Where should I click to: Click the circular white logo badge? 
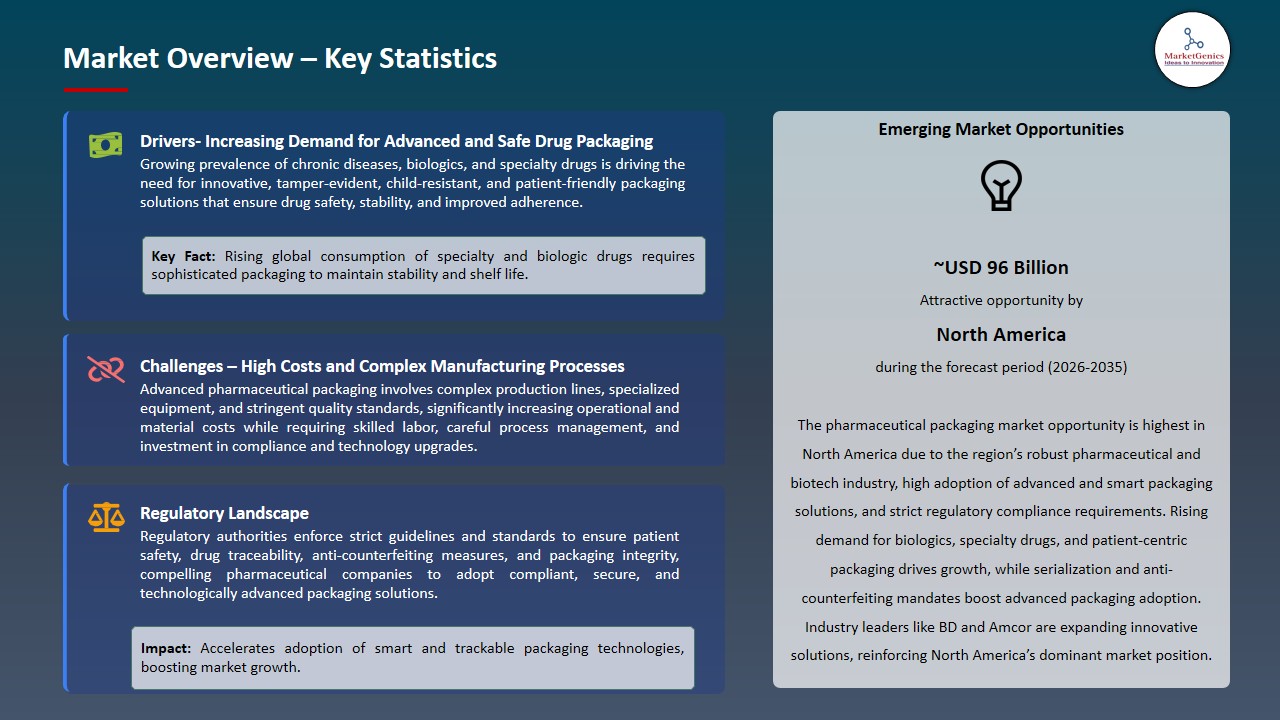pos(1192,50)
